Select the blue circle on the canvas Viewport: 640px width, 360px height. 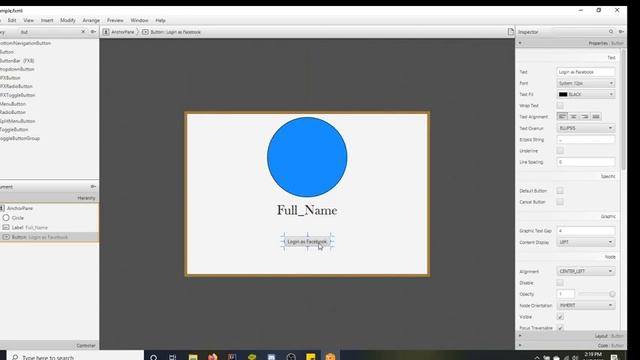coord(307,157)
